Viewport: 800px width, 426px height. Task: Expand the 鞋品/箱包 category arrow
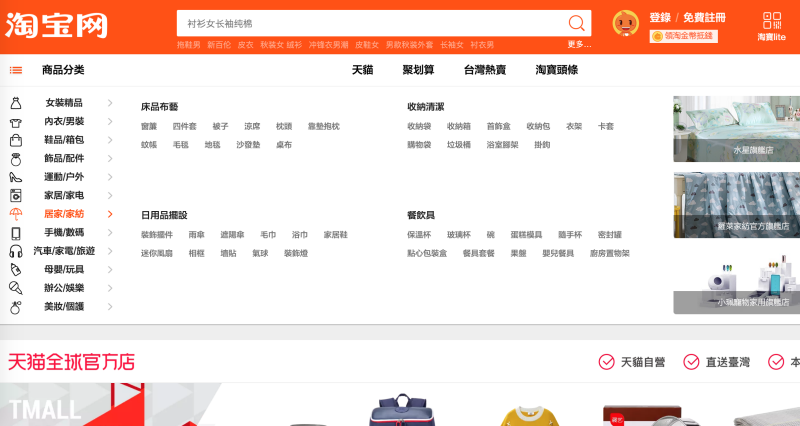tap(110, 140)
